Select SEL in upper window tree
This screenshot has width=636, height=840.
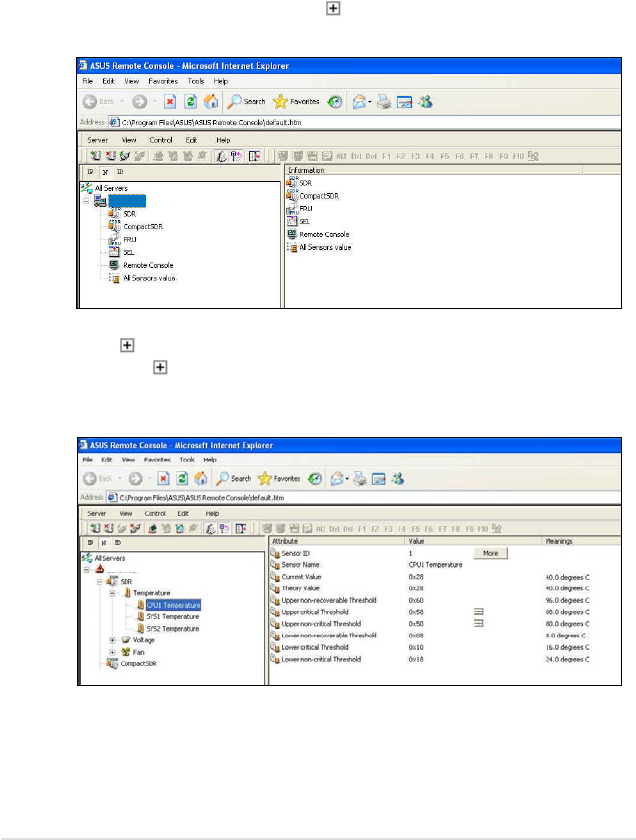click(129, 252)
